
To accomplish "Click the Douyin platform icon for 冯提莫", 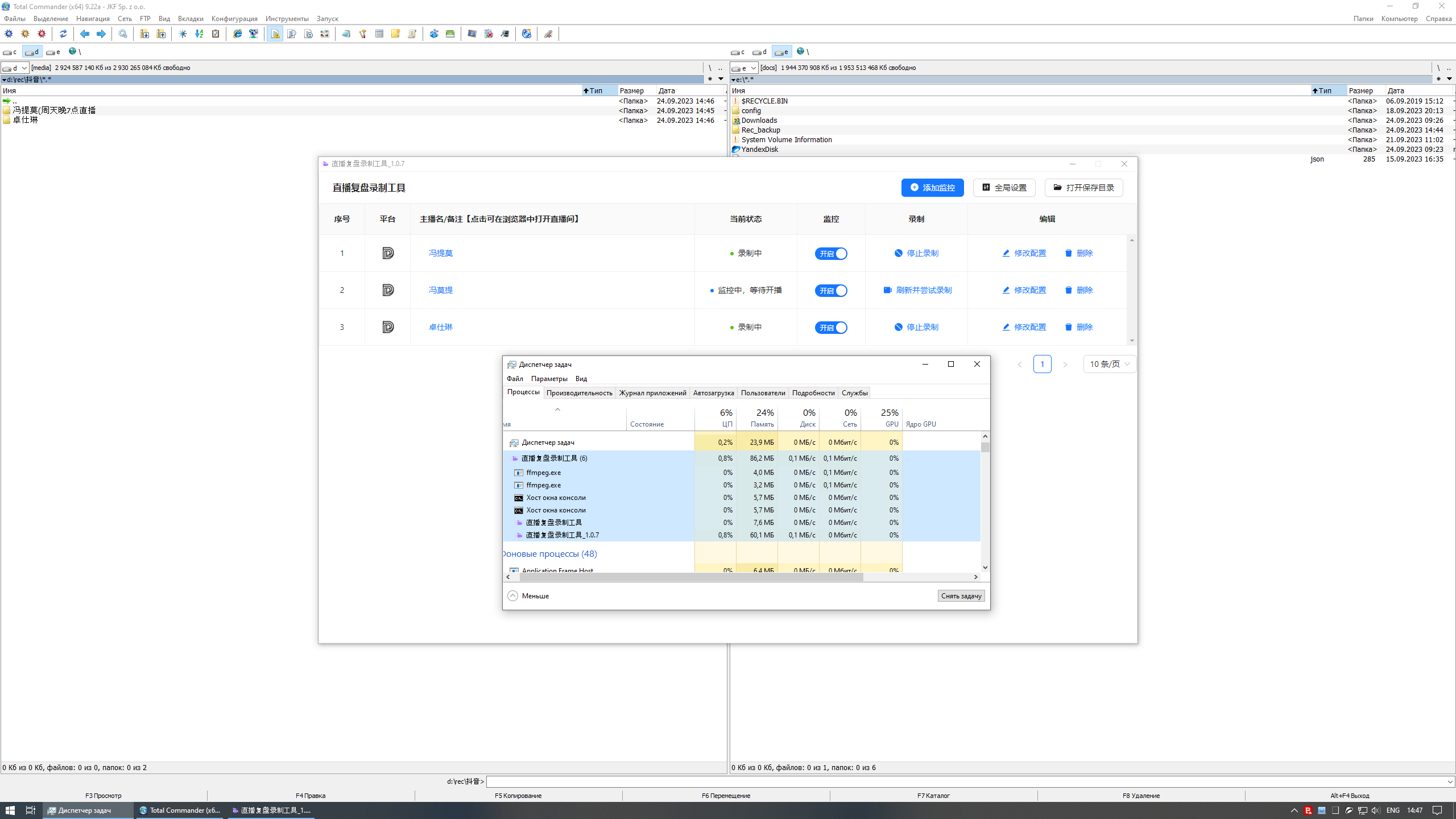I will point(387,253).
